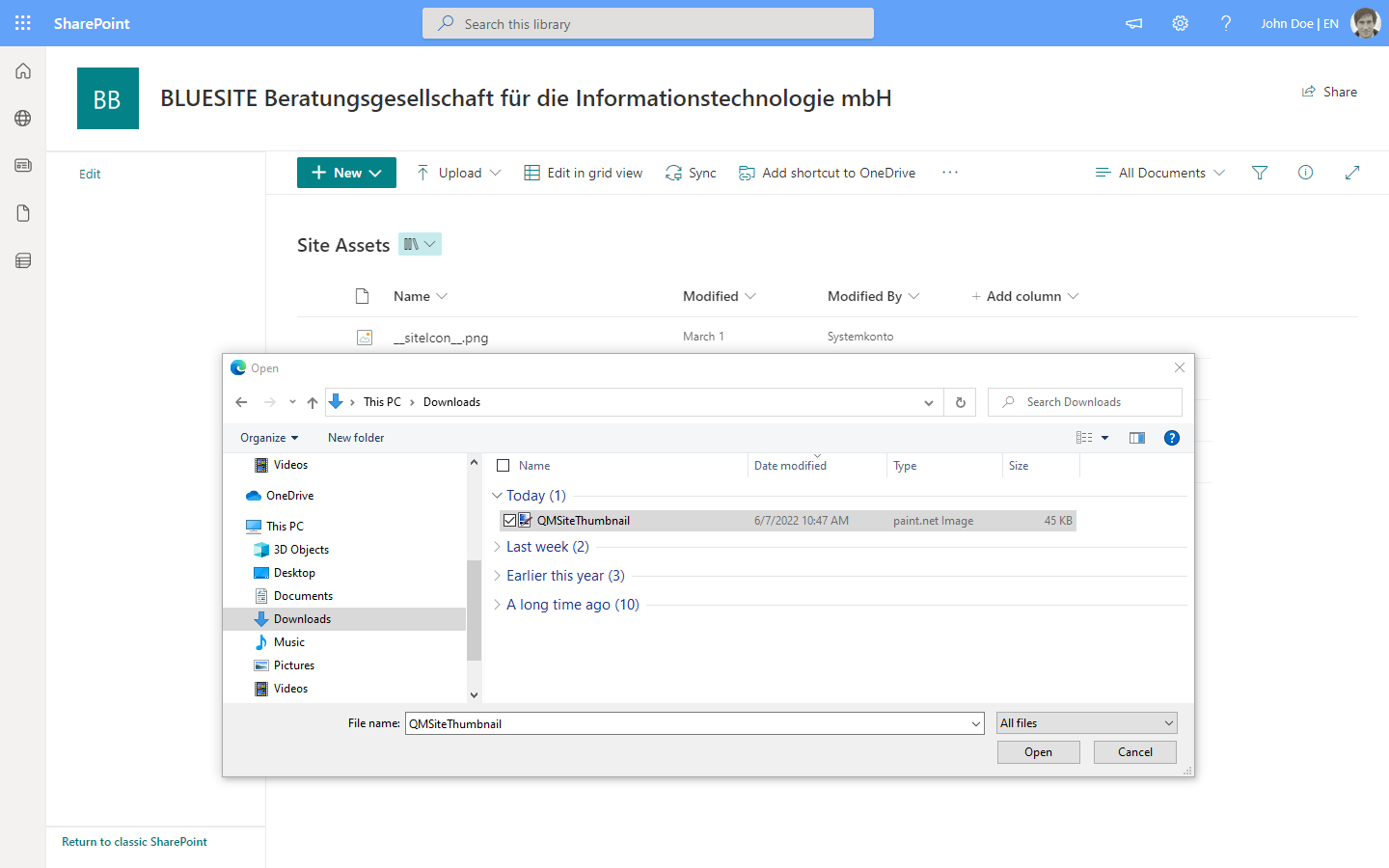The width and height of the screenshot is (1389, 868).
Task: Click Return to classic SharePoint link
Action: coord(134,842)
